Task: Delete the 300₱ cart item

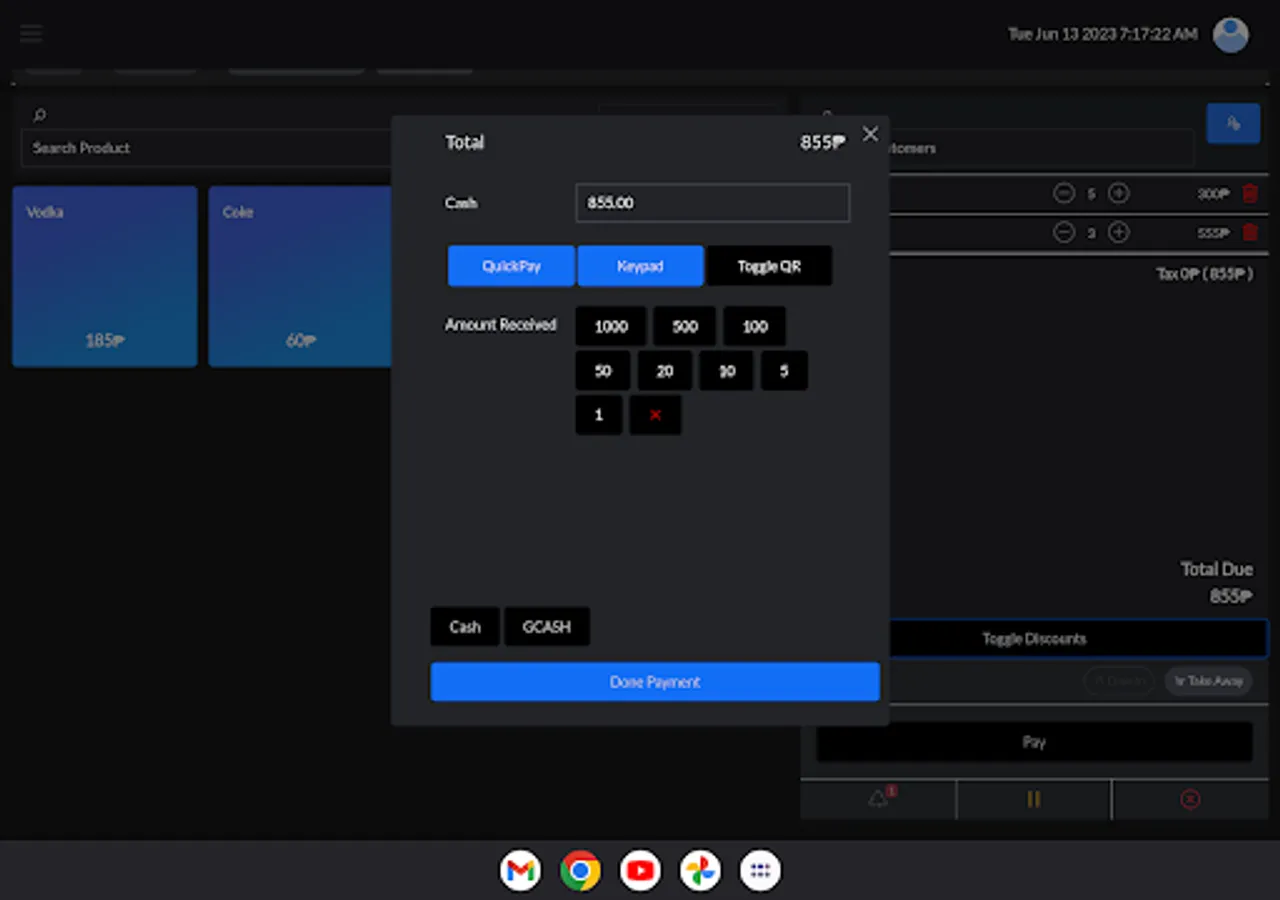Action: pyautogui.click(x=1250, y=194)
